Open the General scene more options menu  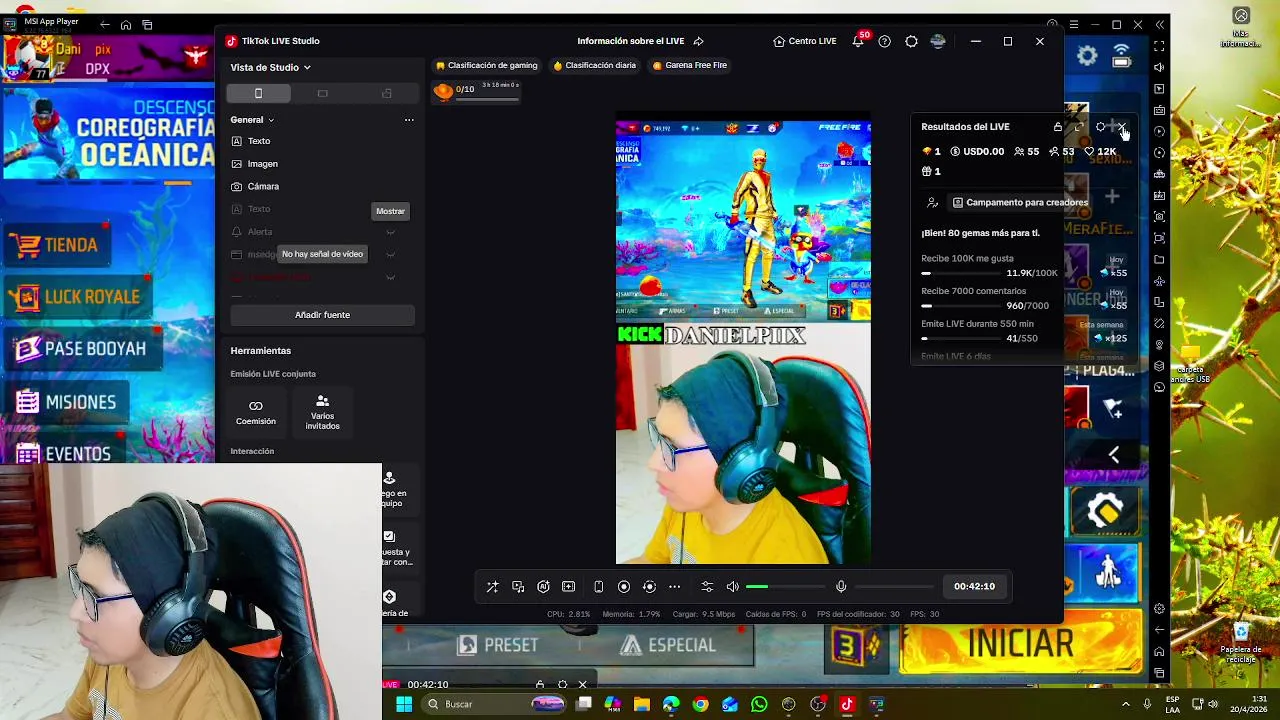[409, 120]
